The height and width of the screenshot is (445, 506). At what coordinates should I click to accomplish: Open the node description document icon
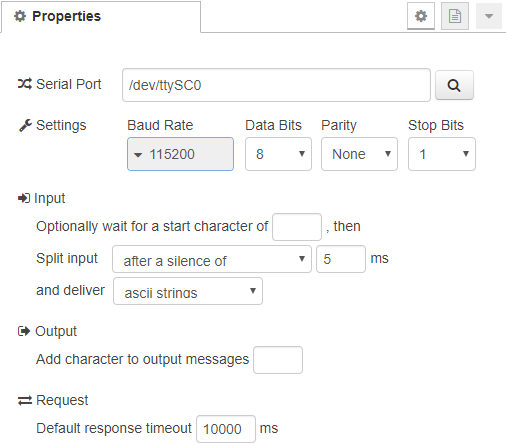455,16
